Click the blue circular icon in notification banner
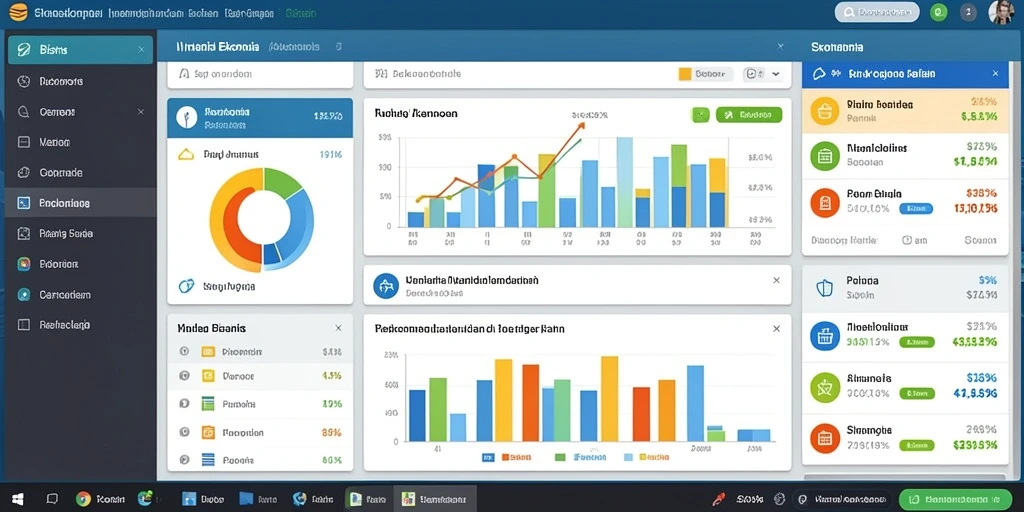This screenshot has width=1024, height=512. tap(386, 286)
